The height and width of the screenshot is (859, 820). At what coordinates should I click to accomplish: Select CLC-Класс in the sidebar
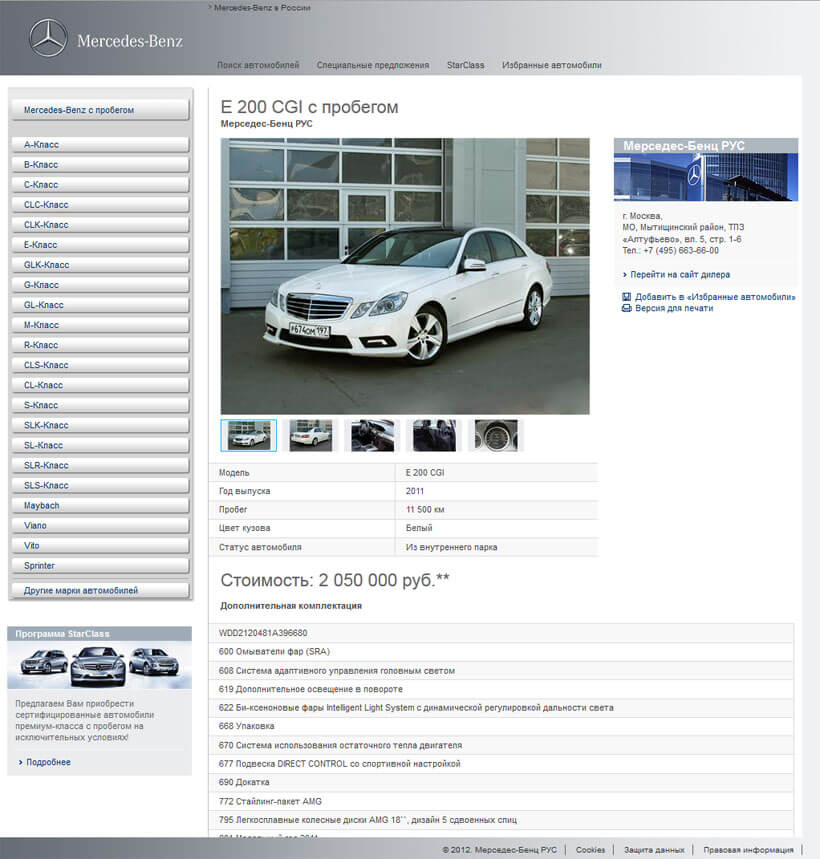(100, 205)
